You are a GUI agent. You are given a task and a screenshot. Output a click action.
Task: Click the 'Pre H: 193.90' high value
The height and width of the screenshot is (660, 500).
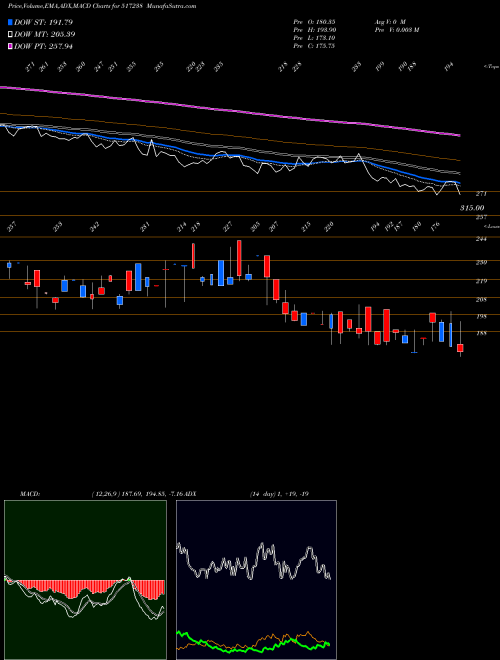coord(314,30)
